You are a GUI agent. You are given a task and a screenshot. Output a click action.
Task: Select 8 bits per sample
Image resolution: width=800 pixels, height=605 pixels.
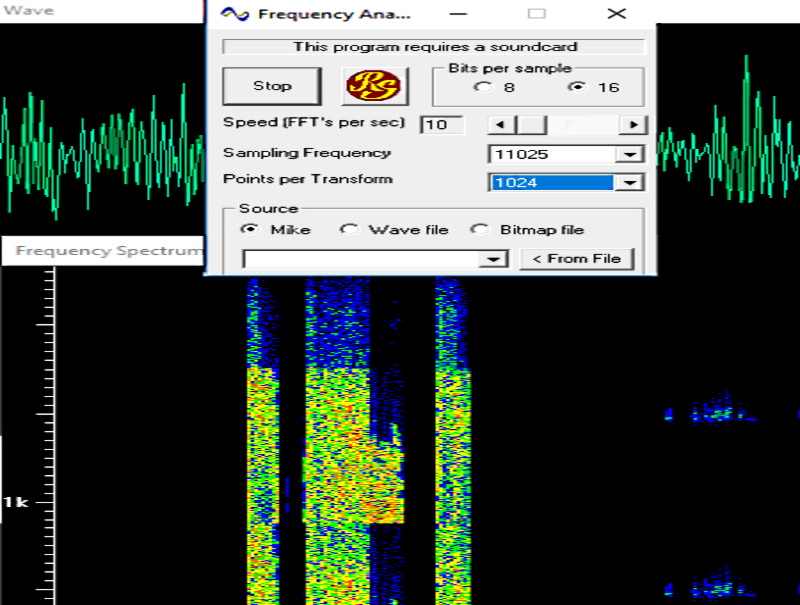coord(484,87)
